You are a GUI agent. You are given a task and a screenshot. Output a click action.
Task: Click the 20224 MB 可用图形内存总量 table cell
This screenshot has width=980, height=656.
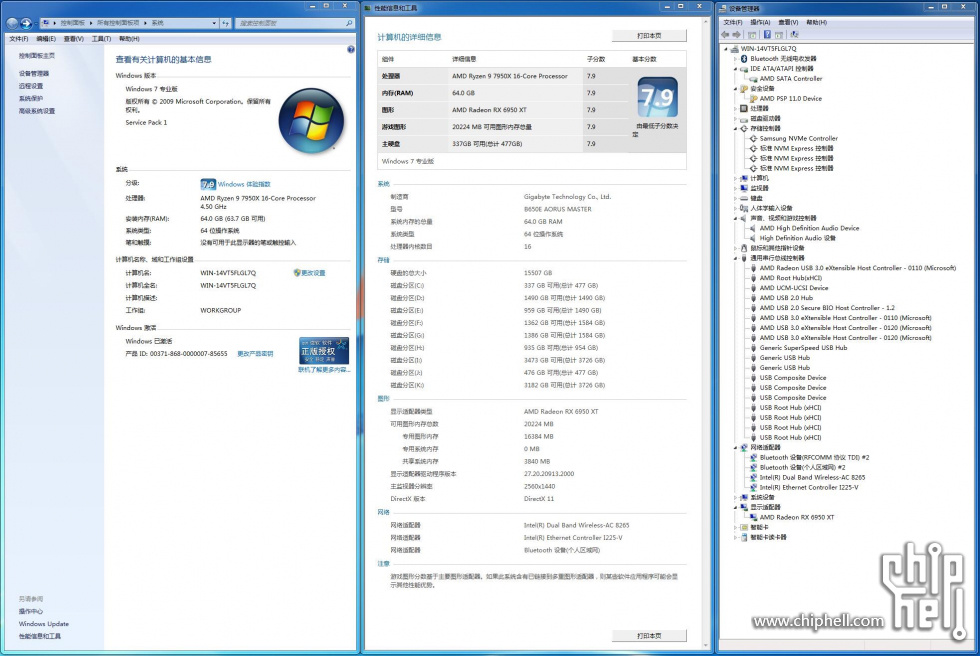click(492, 127)
